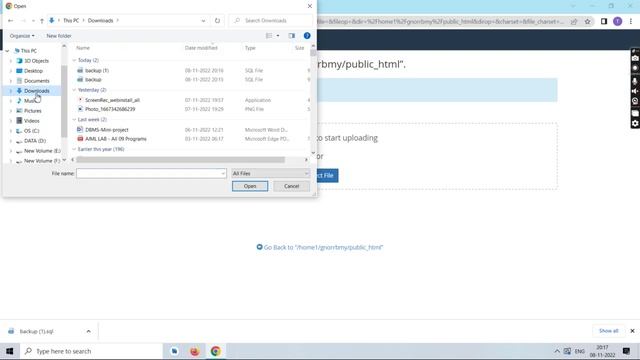
Task: Change the view layout icon
Action: pos(269,36)
